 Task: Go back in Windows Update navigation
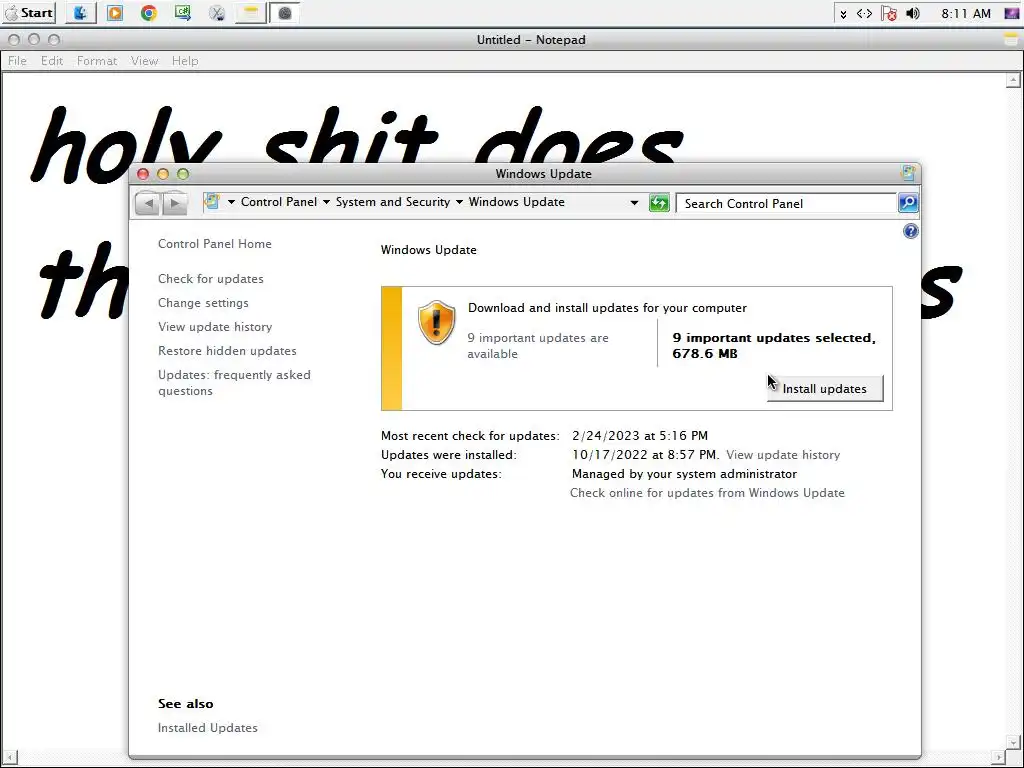pyautogui.click(x=148, y=203)
